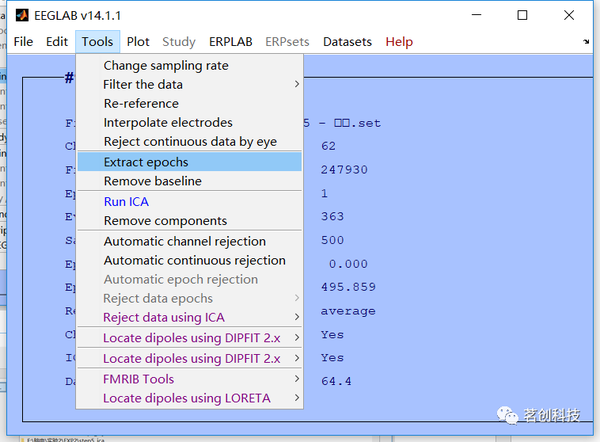
Task: Open the Datasets menu
Action: 347,42
